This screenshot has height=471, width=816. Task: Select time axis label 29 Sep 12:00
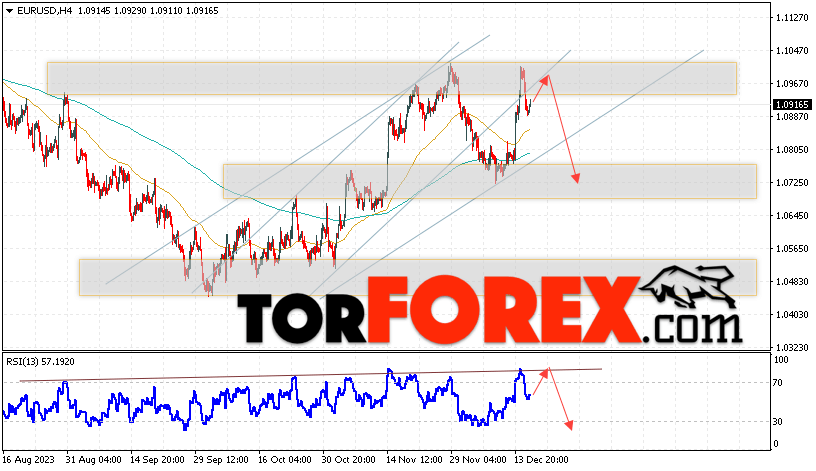click(221, 460)
